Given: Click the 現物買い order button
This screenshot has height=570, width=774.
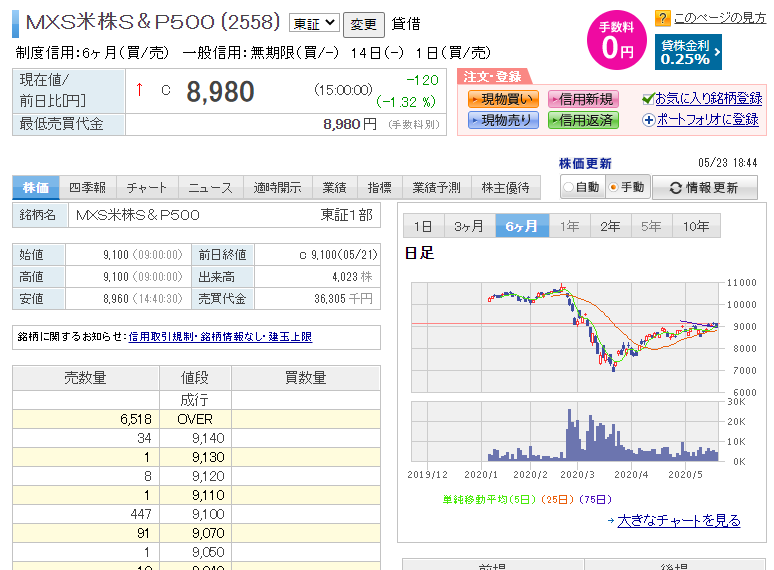Looking at the screenshot, I should 503,99.
